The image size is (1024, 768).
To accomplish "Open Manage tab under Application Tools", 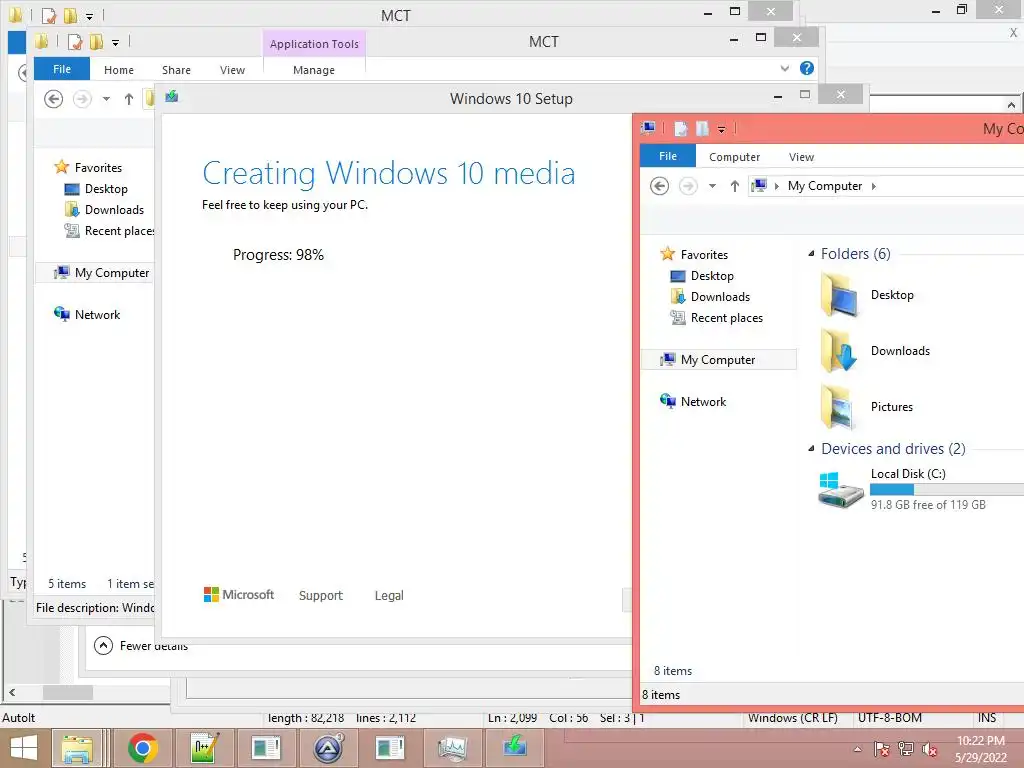I will (313, 70).
